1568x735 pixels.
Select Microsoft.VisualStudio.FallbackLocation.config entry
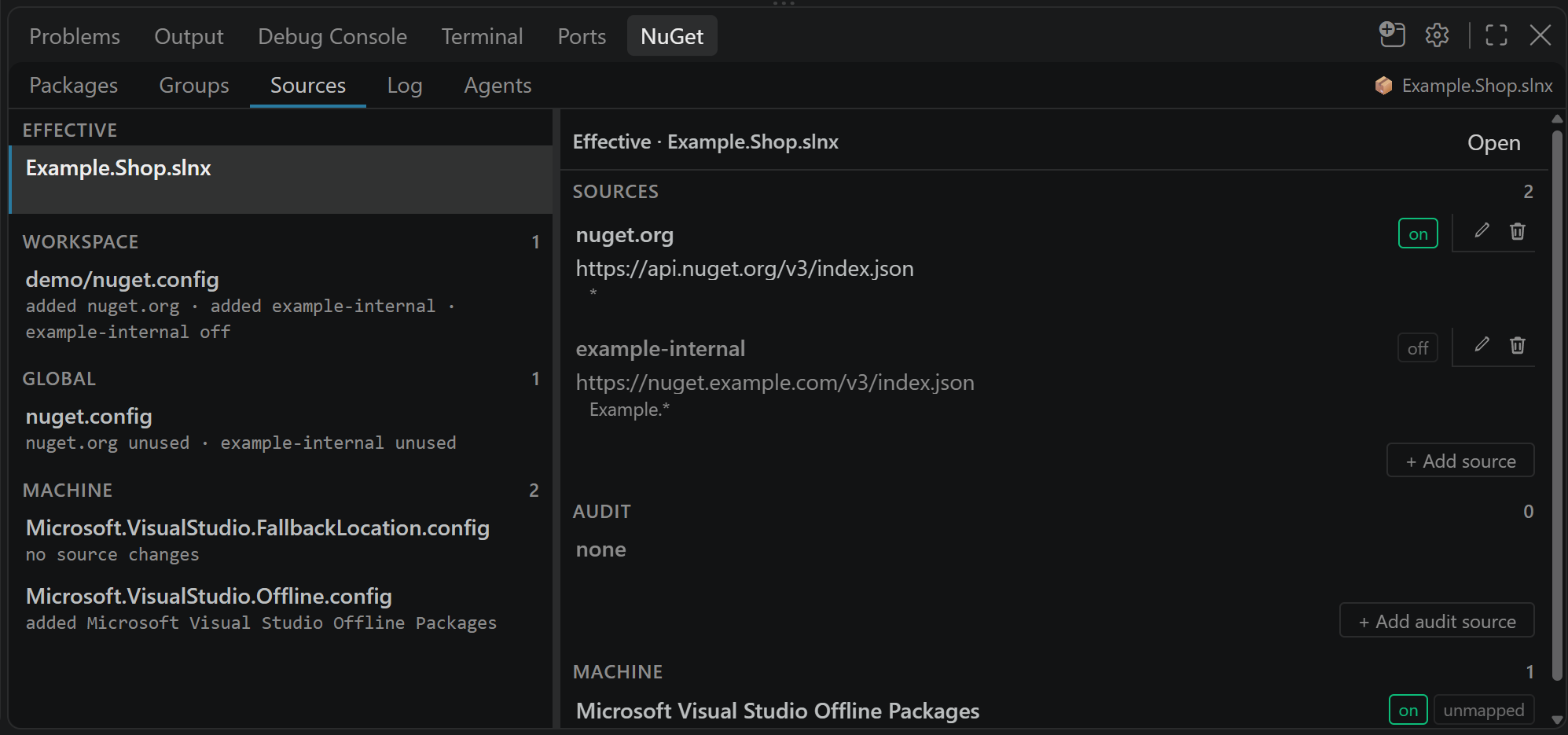coord(281,540)
